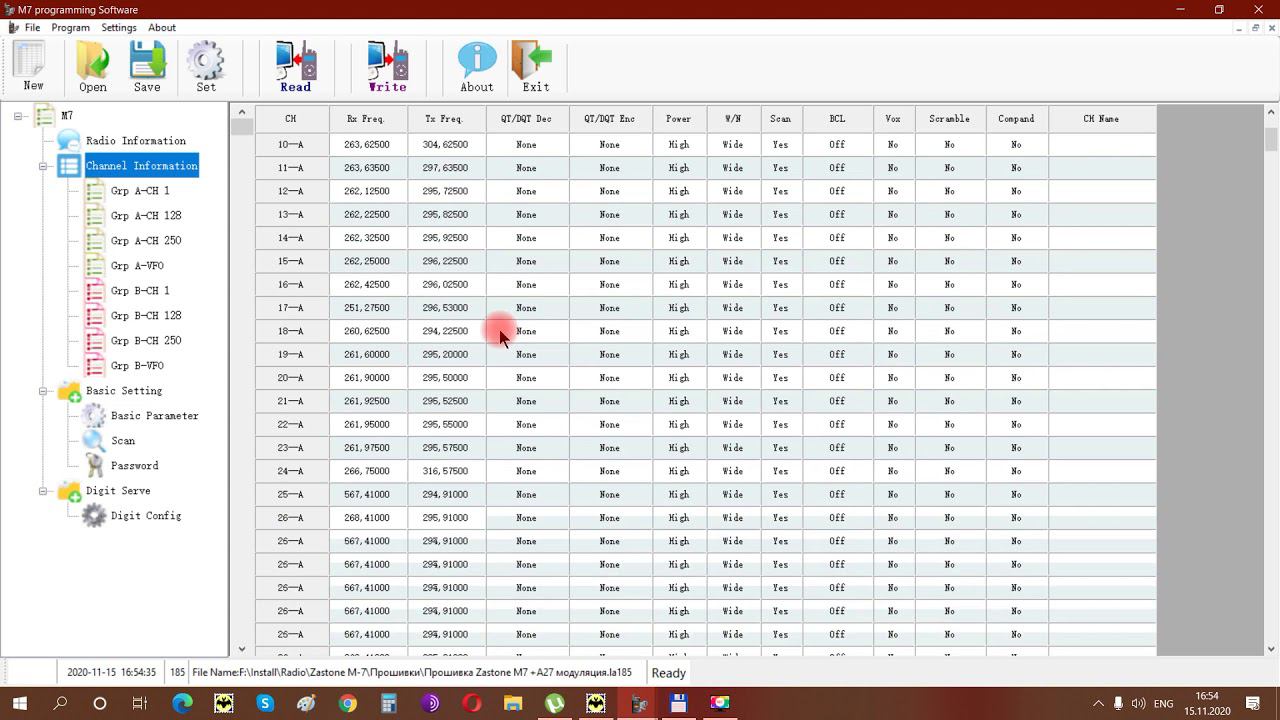Open Chrome from the taskbar
Image resolution: width=1280 pixels, height=720 pixels.
coord(347,703)
